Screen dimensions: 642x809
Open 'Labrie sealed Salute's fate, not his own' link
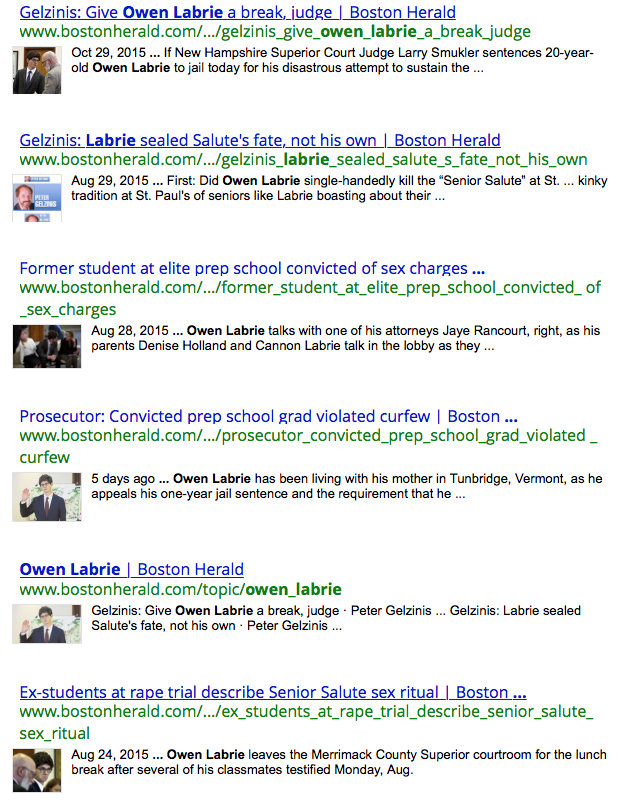click(x=260, y=140)
